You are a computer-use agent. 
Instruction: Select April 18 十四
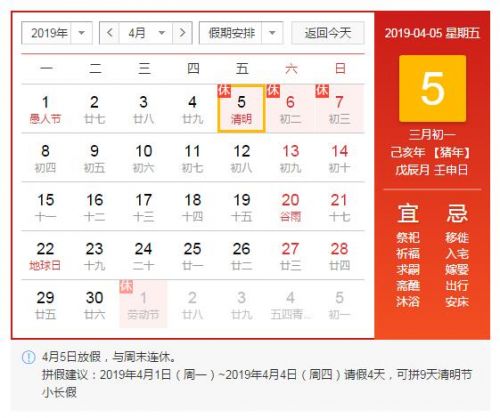(192, 207)
